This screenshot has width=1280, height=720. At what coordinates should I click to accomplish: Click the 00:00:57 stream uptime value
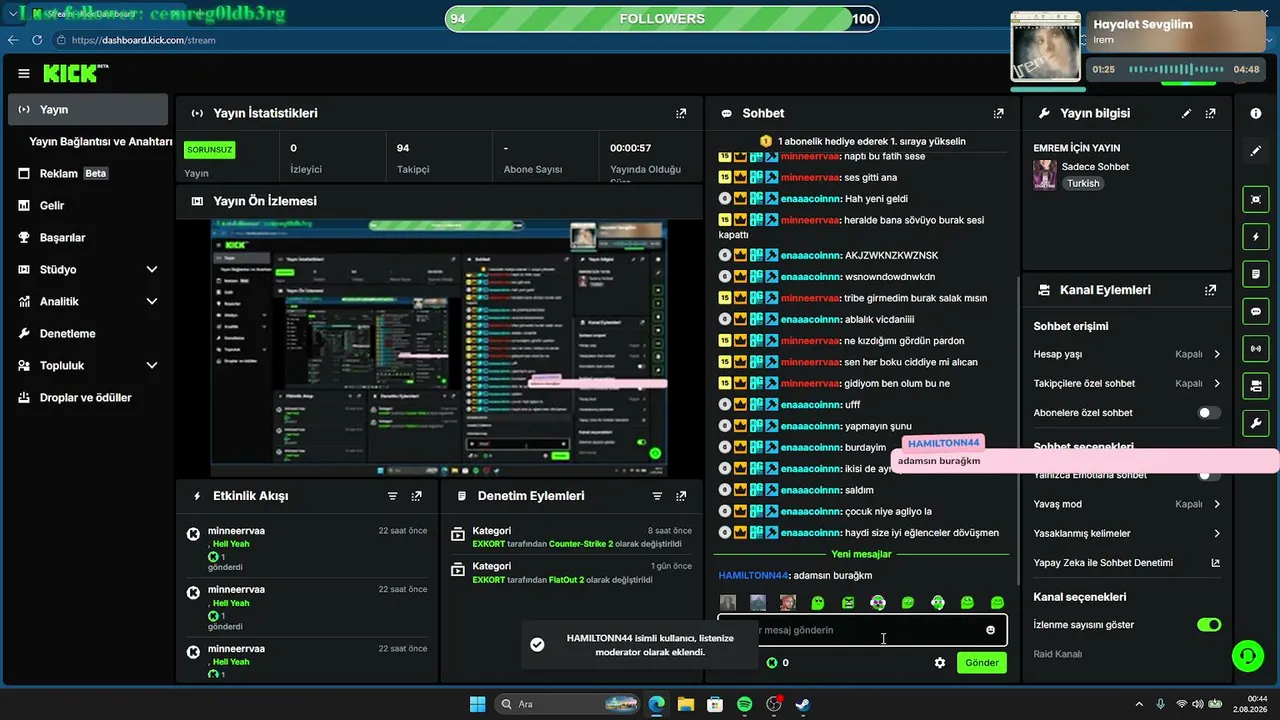pos(631,148)
